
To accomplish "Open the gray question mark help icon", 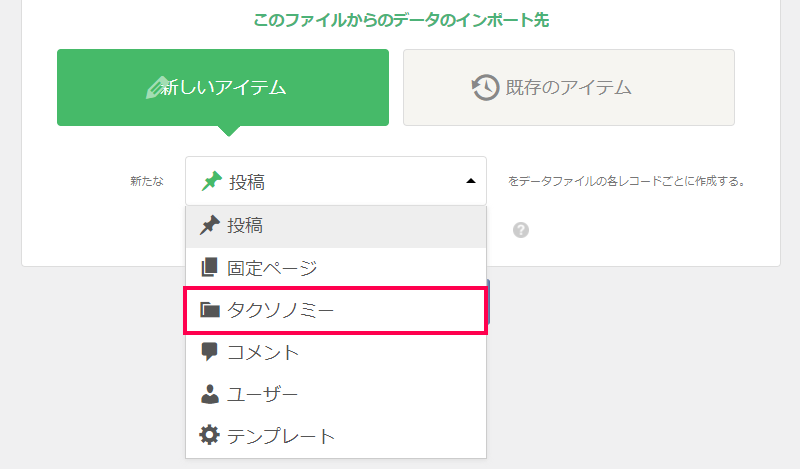I will (520, 230).
